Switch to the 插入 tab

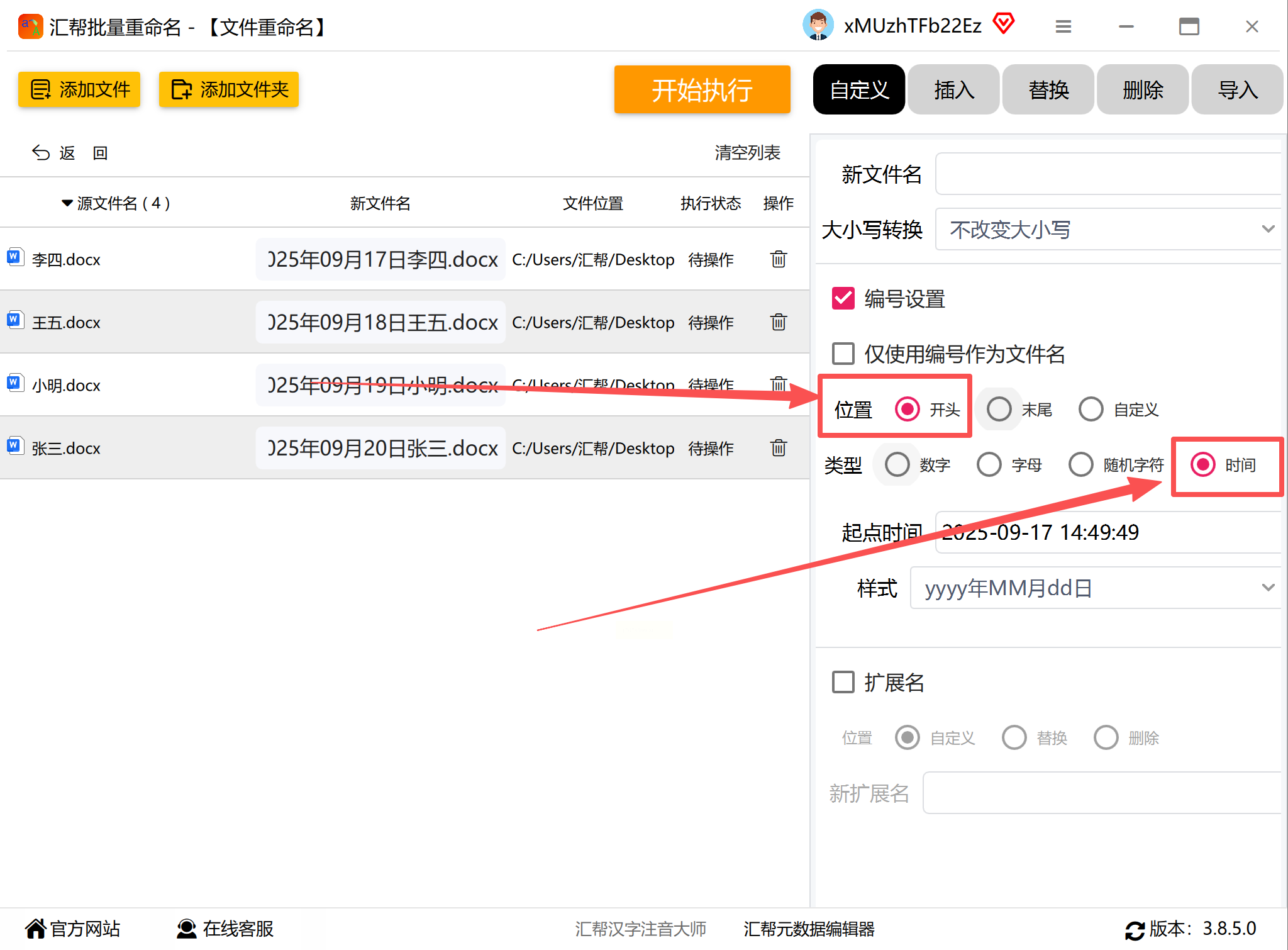pos(953,90)
